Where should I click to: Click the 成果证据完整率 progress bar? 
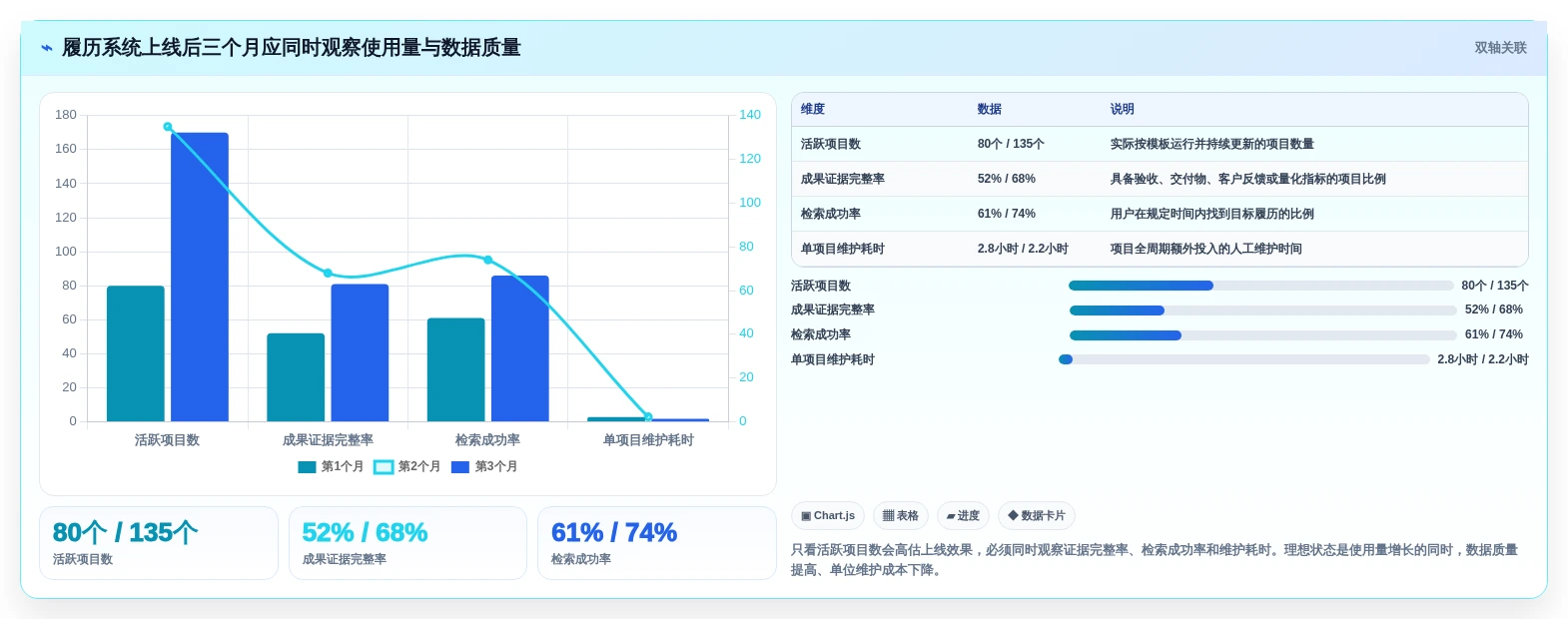[1263, 310]
